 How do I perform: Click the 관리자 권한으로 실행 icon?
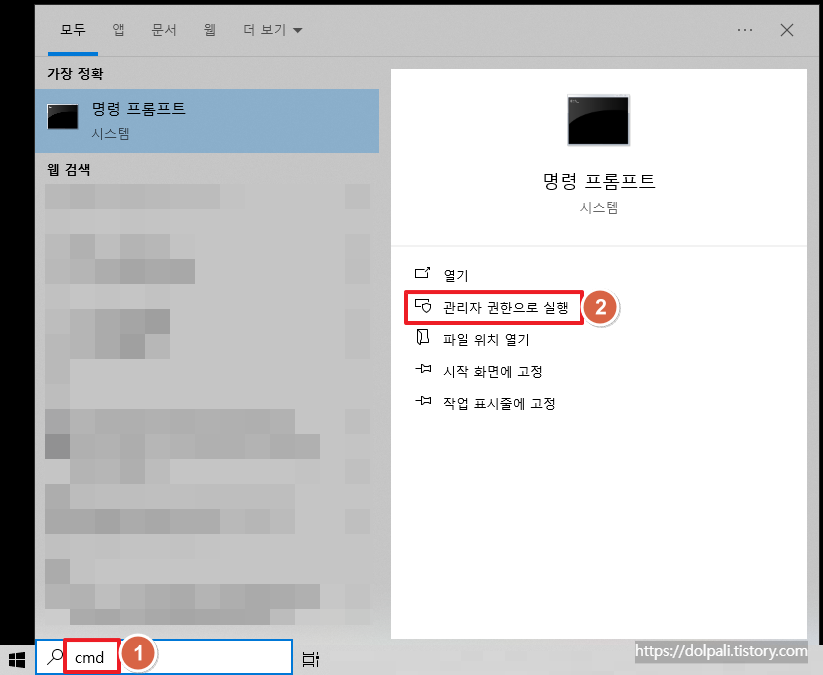click(423, 308)
